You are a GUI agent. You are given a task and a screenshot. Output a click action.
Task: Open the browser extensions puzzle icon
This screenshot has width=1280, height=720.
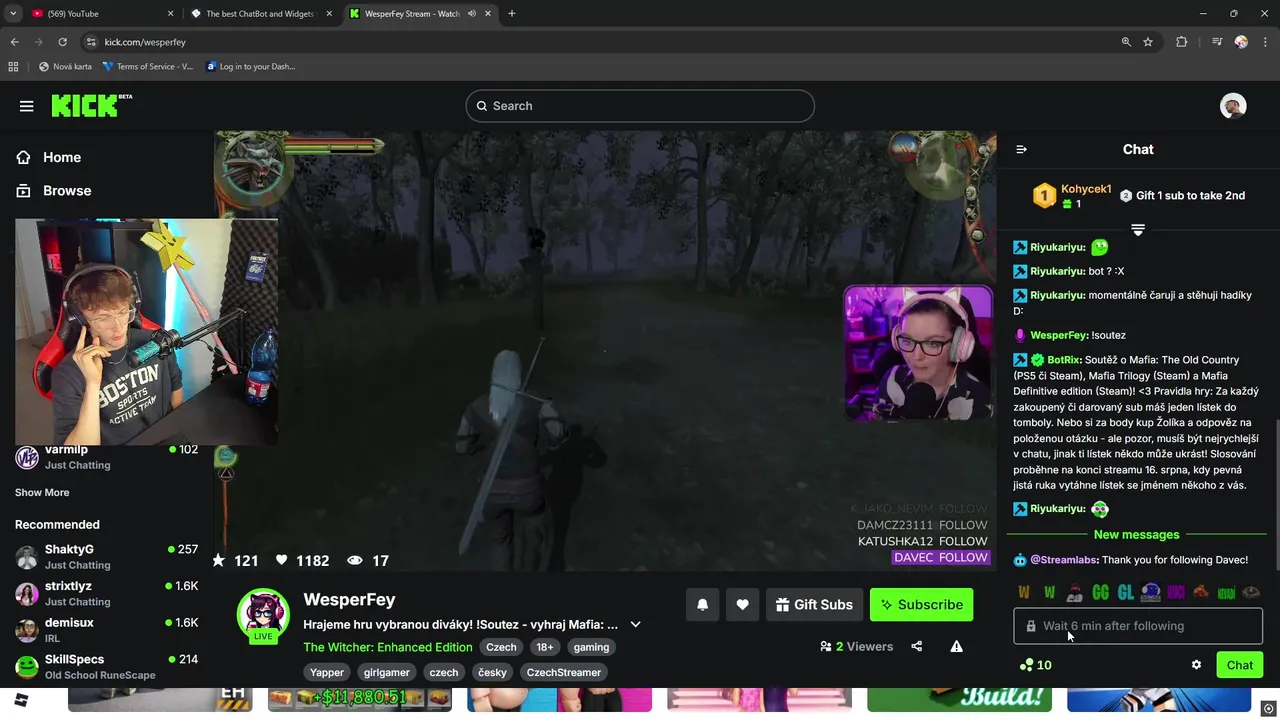(1182, 42)
